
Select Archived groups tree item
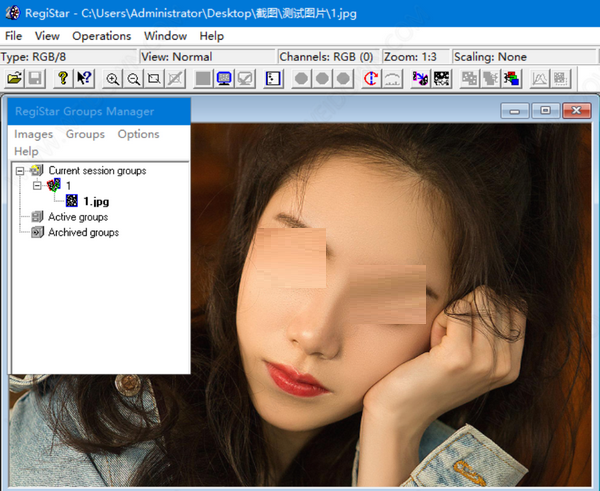click(x=83, y=232)
